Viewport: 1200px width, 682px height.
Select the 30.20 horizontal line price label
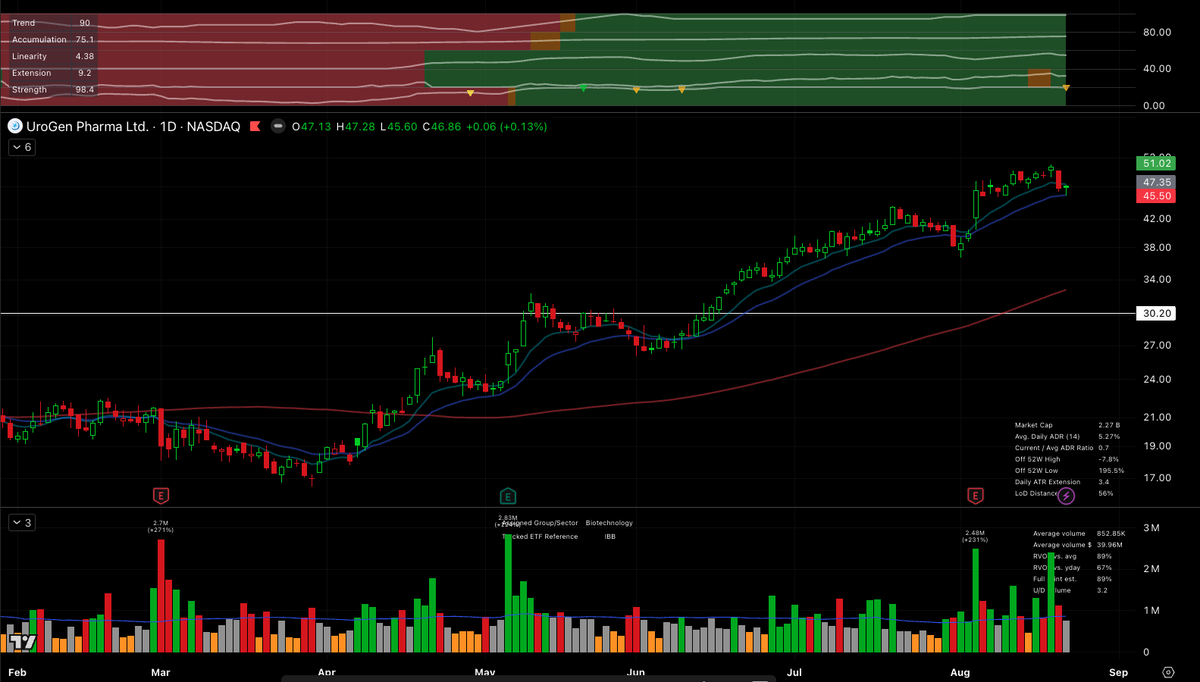tap(1154, 313)
